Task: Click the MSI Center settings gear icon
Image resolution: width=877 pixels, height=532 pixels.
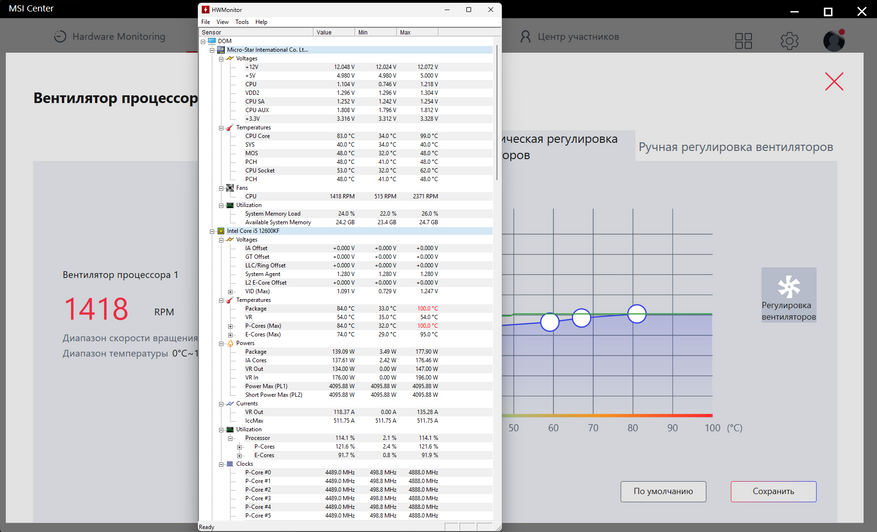Action: [789, 40]
